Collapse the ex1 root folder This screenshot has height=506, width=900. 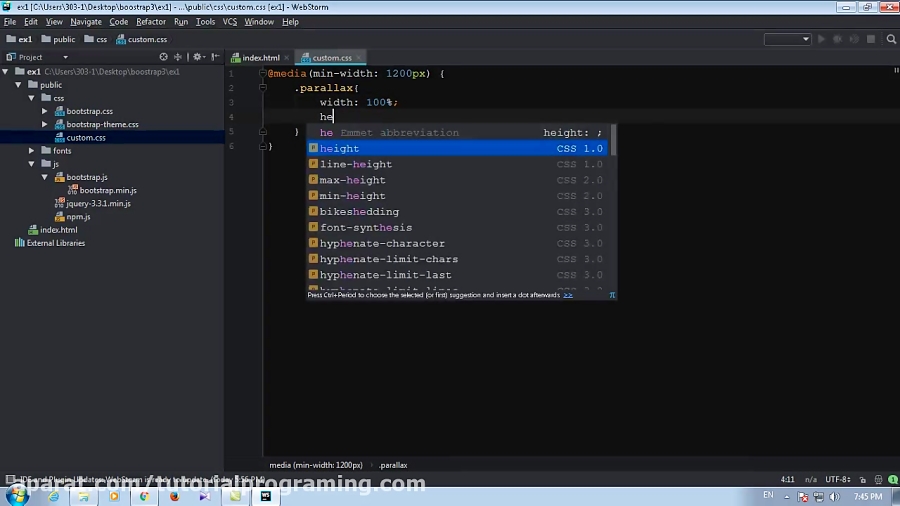(6, 72)
